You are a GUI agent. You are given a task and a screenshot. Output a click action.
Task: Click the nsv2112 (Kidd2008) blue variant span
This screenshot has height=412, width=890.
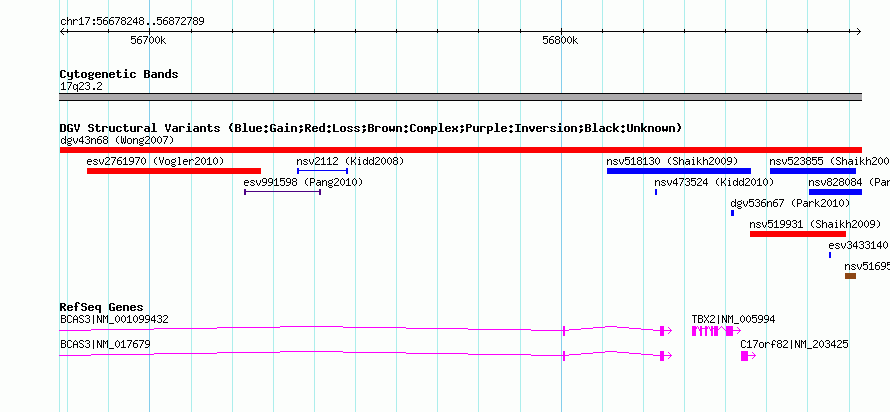(322, 171)
